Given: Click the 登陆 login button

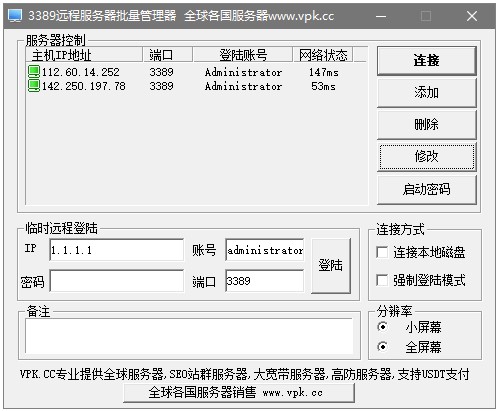Looking at the screenshot, I should point(331,266).
